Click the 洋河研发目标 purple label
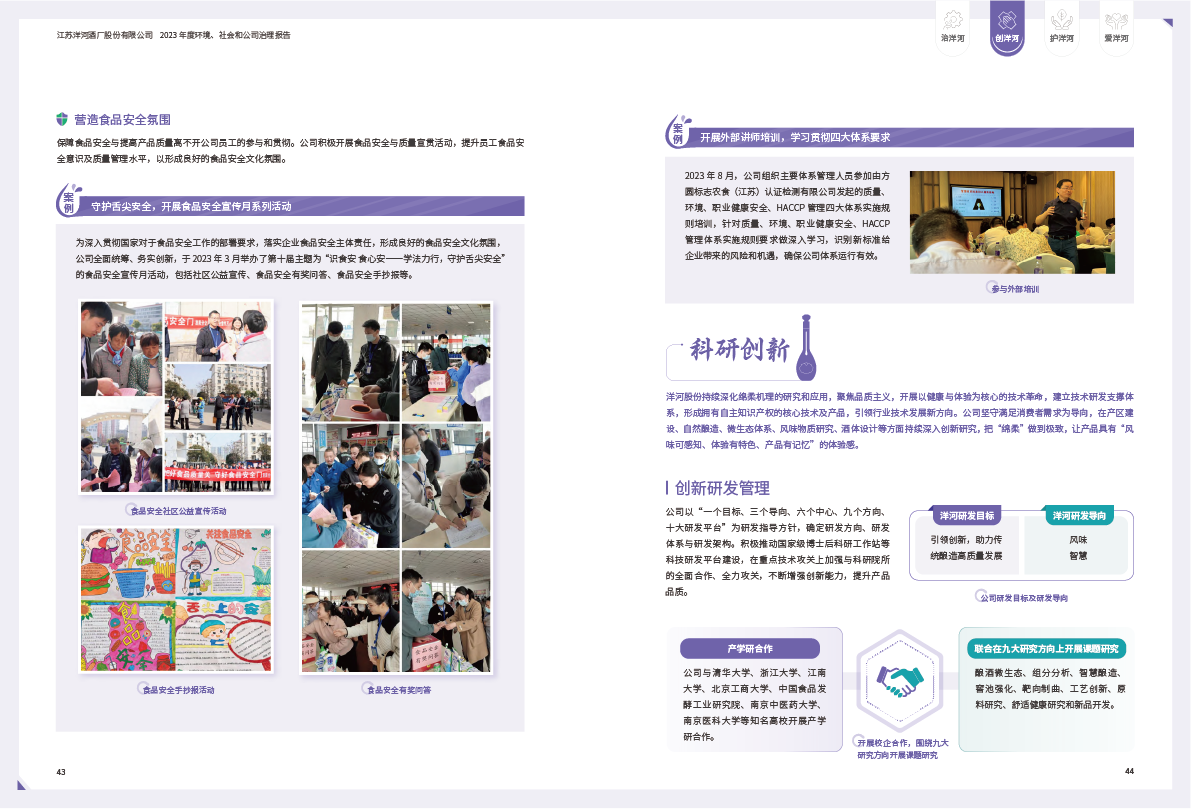The height and width of the screenshot is (809, 1191). [x=966, y=516]
